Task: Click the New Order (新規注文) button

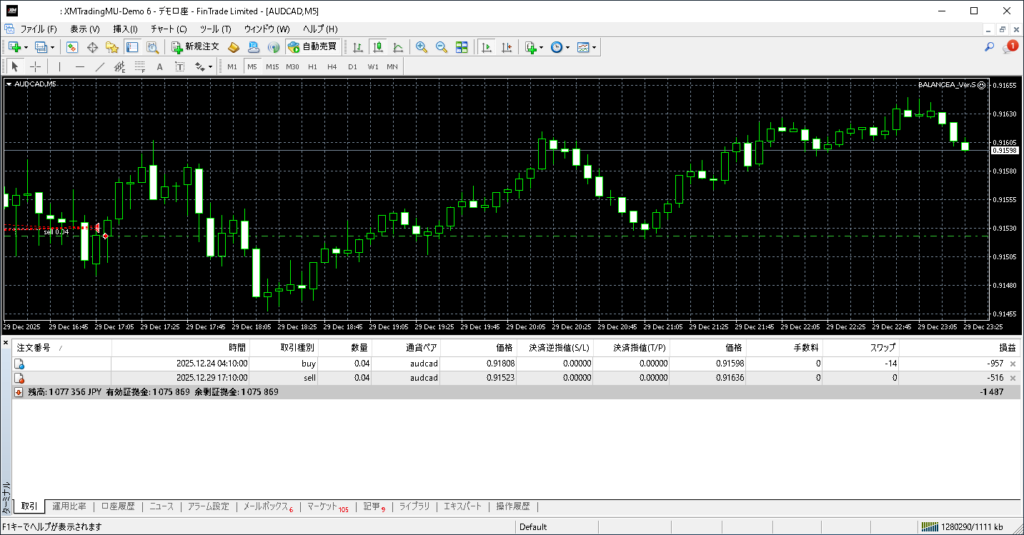Action: point(194,47)
